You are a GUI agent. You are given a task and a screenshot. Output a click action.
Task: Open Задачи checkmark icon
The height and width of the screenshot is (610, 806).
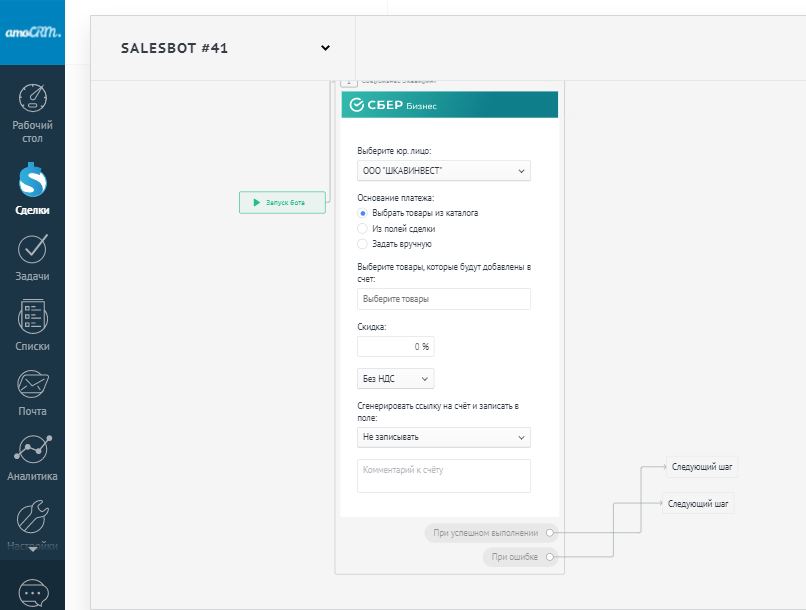pyautogui.click(x=32, y=248)
